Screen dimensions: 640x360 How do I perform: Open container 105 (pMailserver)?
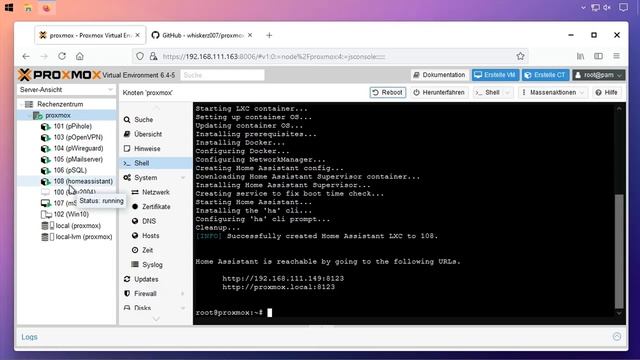(78, 160)
